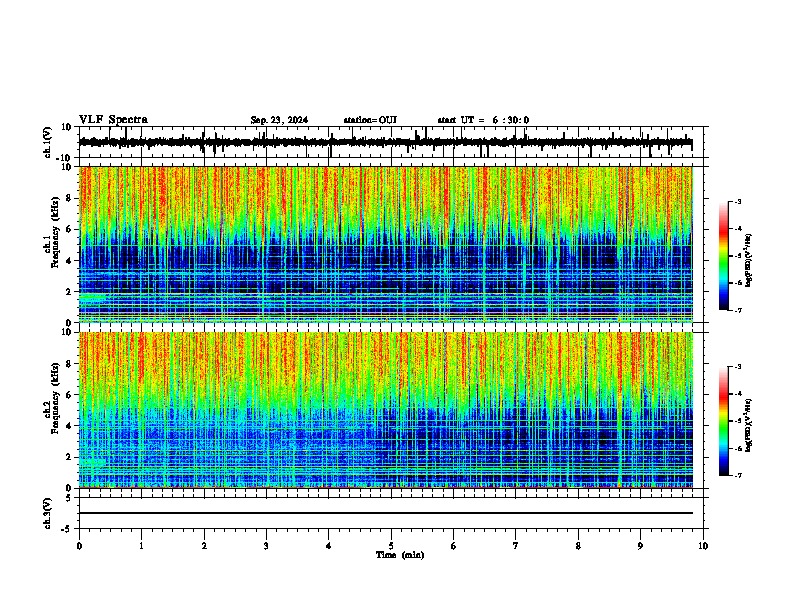Click the "-7" label on ch.2 color scale
The width and height of the screenshot is (792, 612).
737,476
